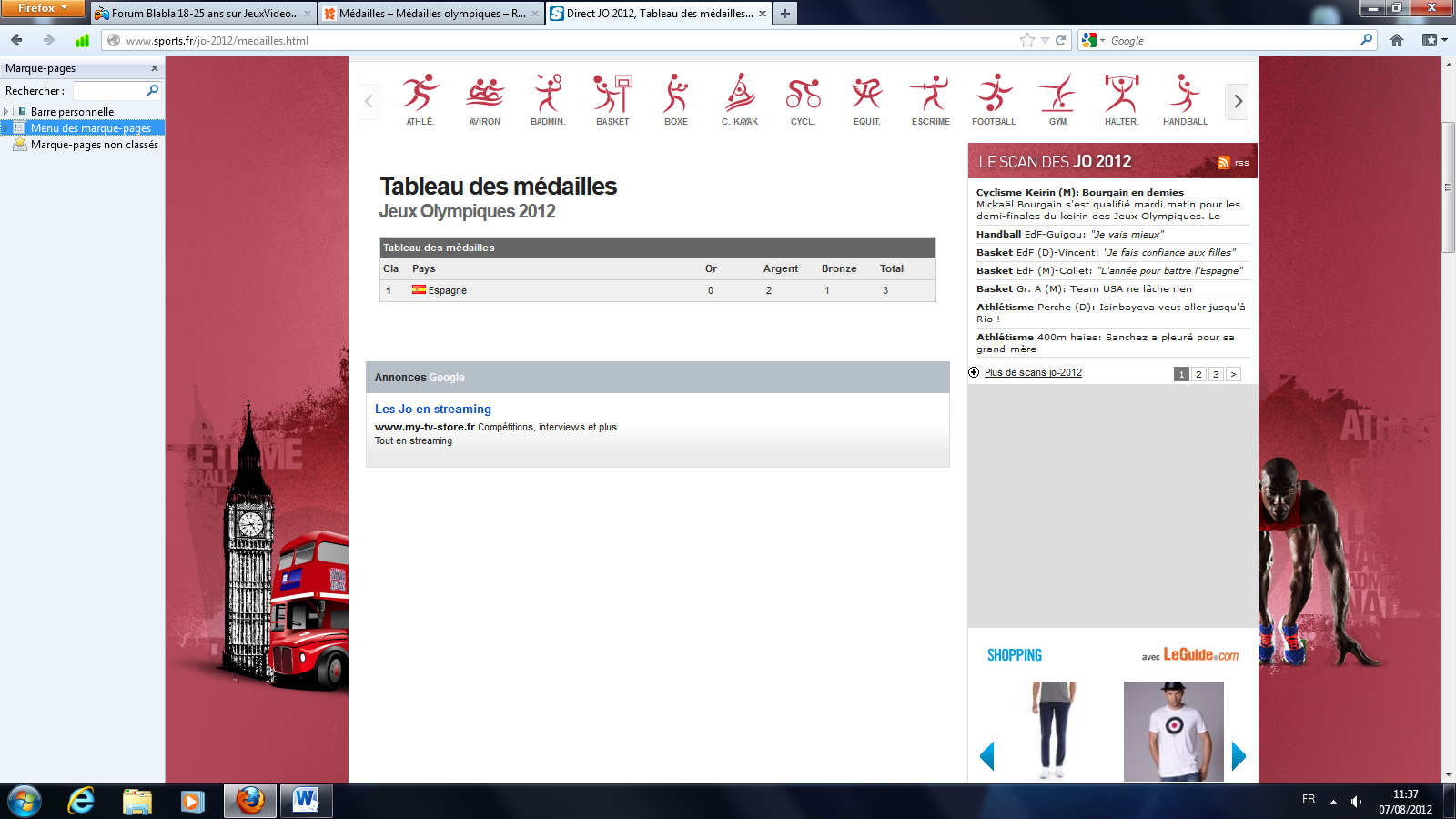Open the Les Jo en streaming ad link

[x=433, y=409]
